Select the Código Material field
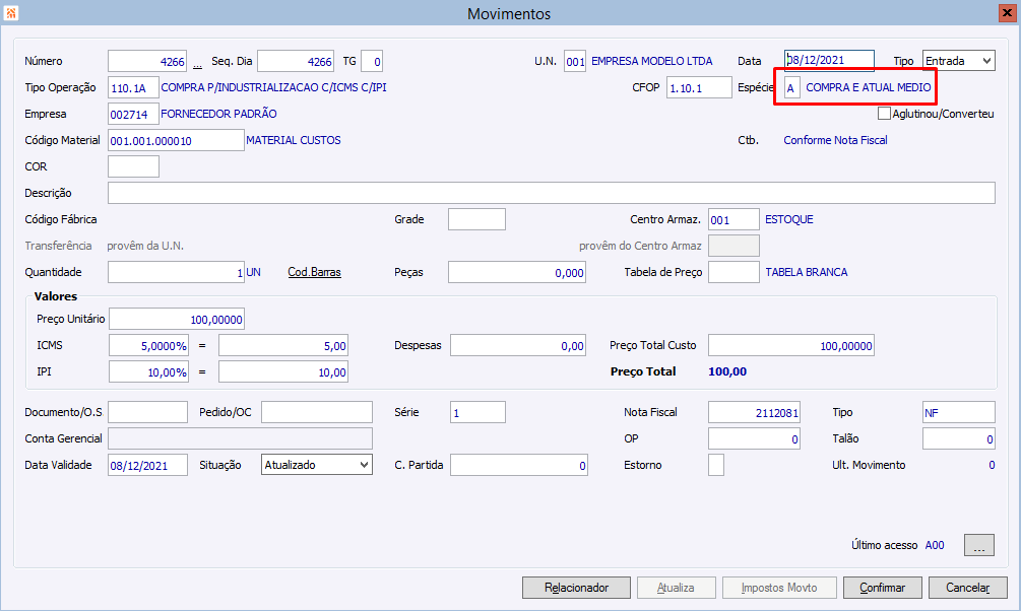The height and width of the screenshot is (611, 1021). 176,140
